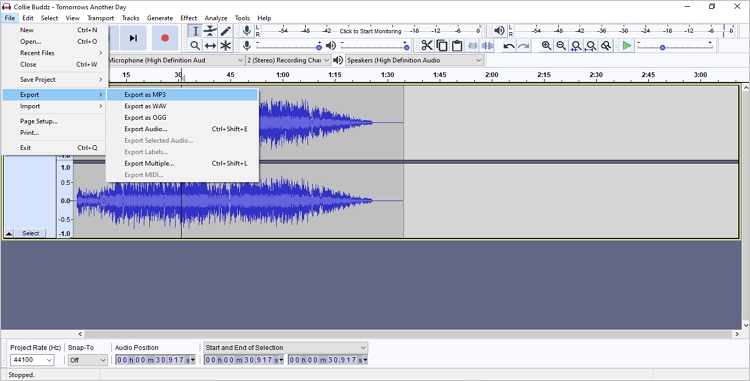
Task: Click the speaker icon beside Speakers device
Action: (x=338, y=60)
